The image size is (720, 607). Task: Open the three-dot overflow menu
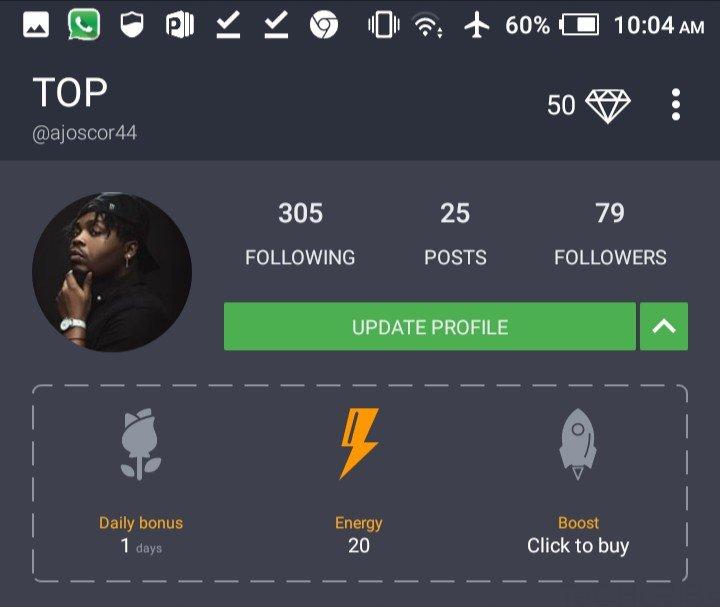tap(675, 105)
